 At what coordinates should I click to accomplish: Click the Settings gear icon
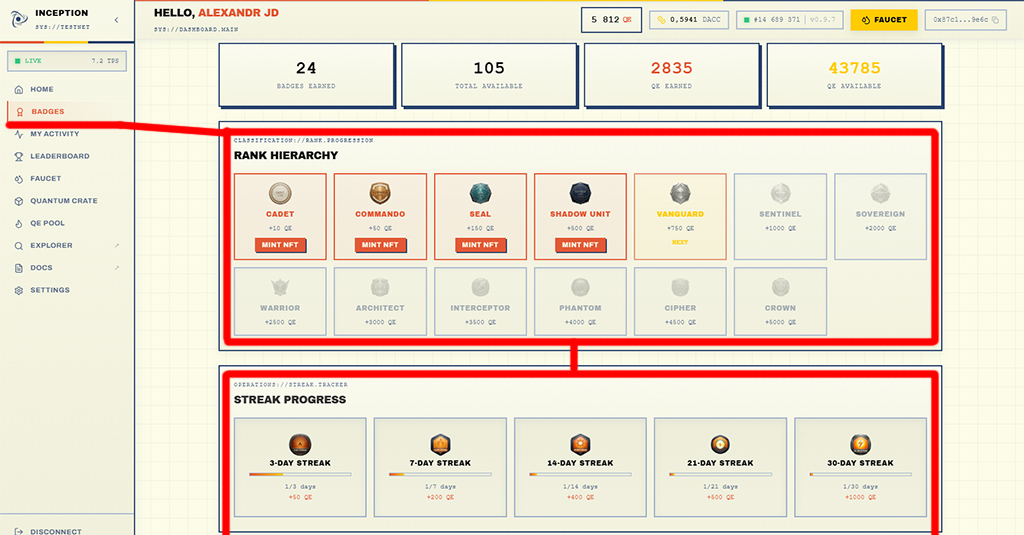pyautogui.click(x=19, y=290)
